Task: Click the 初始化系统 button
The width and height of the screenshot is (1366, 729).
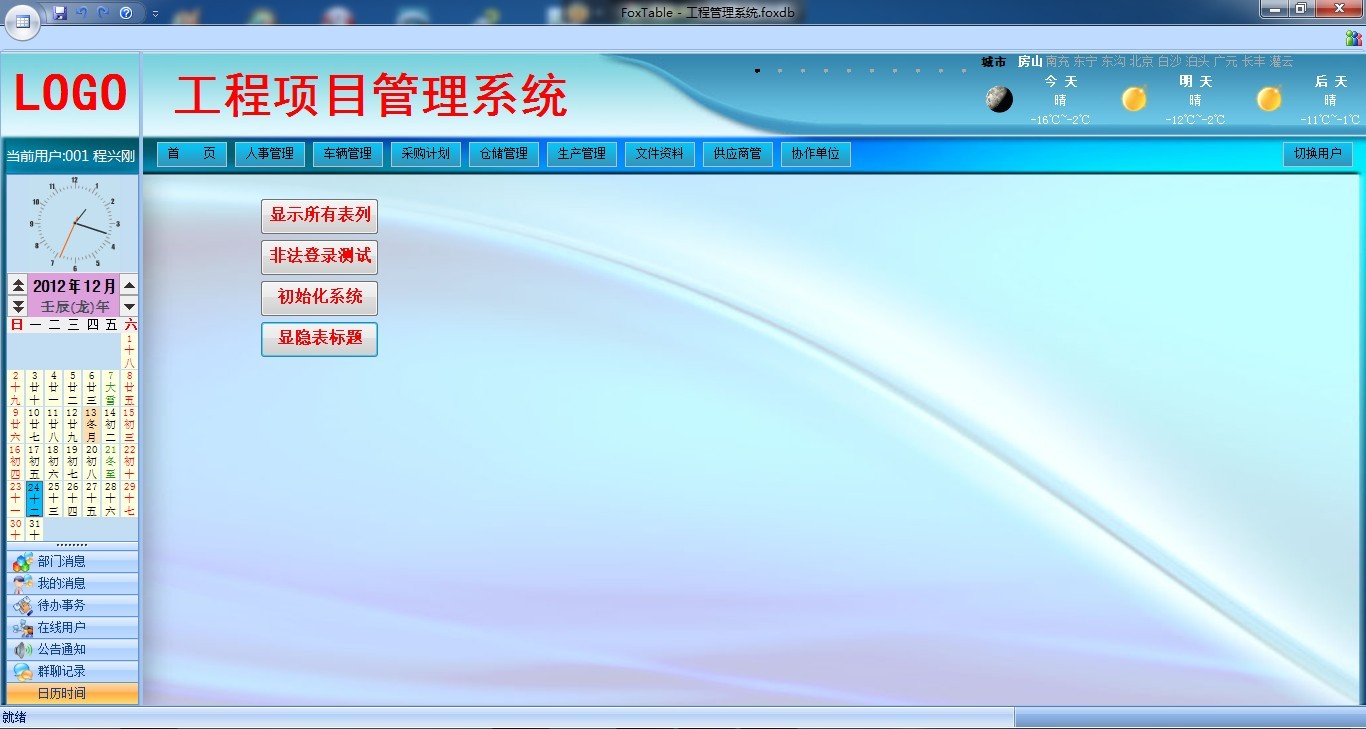Action: (320, 297)
